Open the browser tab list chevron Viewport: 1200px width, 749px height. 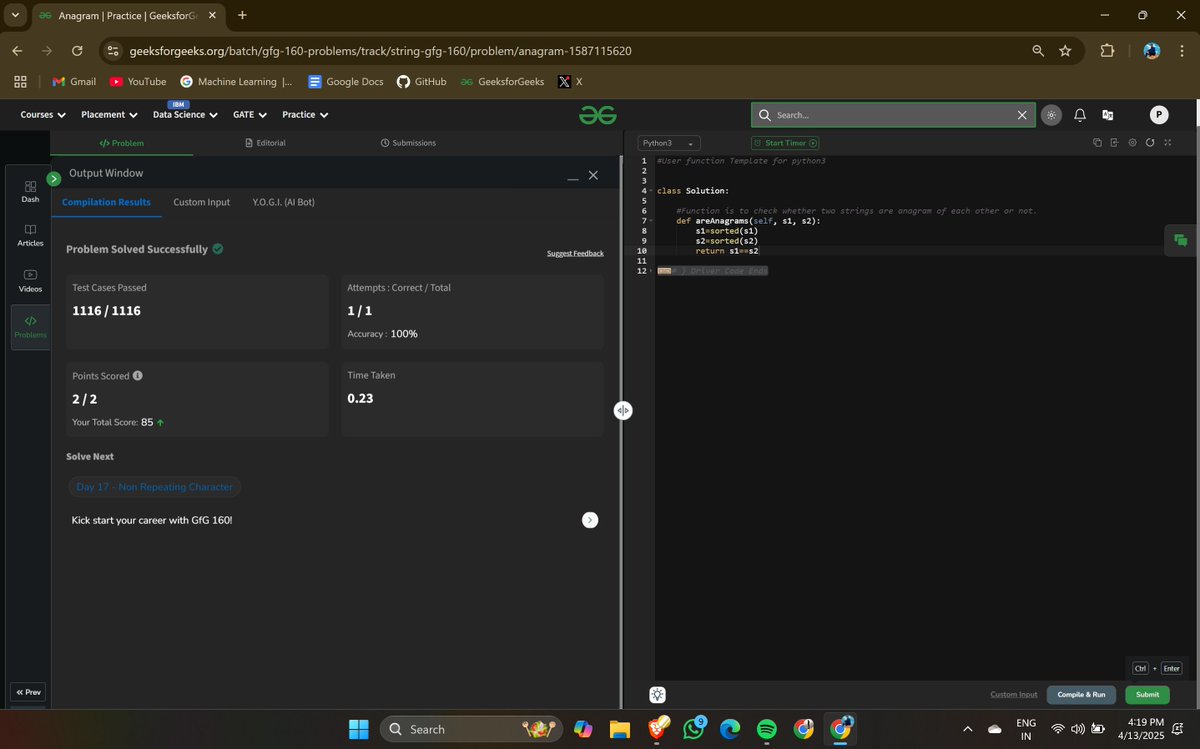(x=14, y=15)
